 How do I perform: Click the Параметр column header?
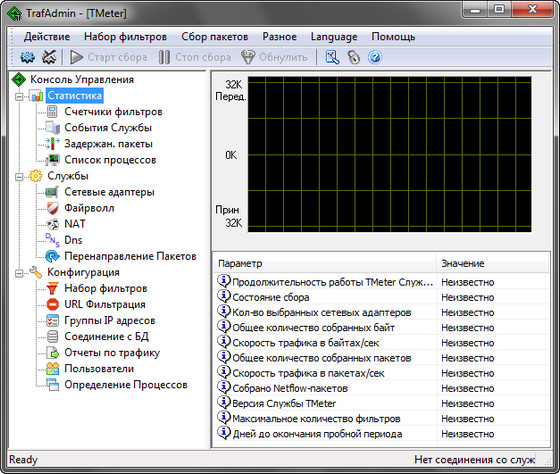(324, 264)
